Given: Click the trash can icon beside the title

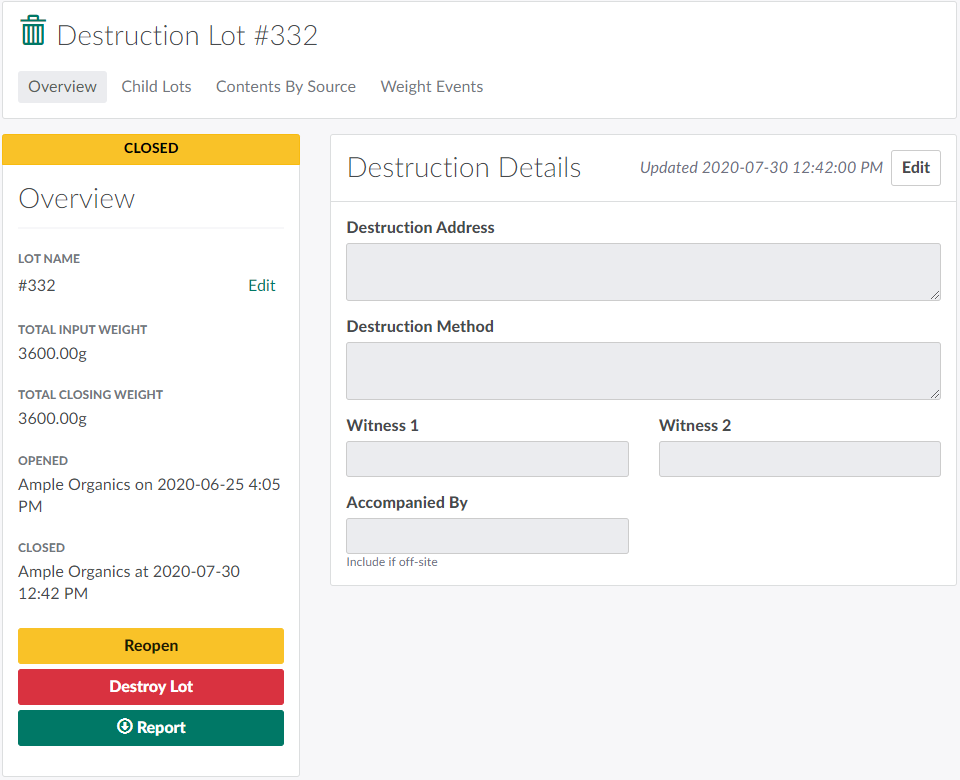Looking at the screenshot, I should [x=33, y=31].
